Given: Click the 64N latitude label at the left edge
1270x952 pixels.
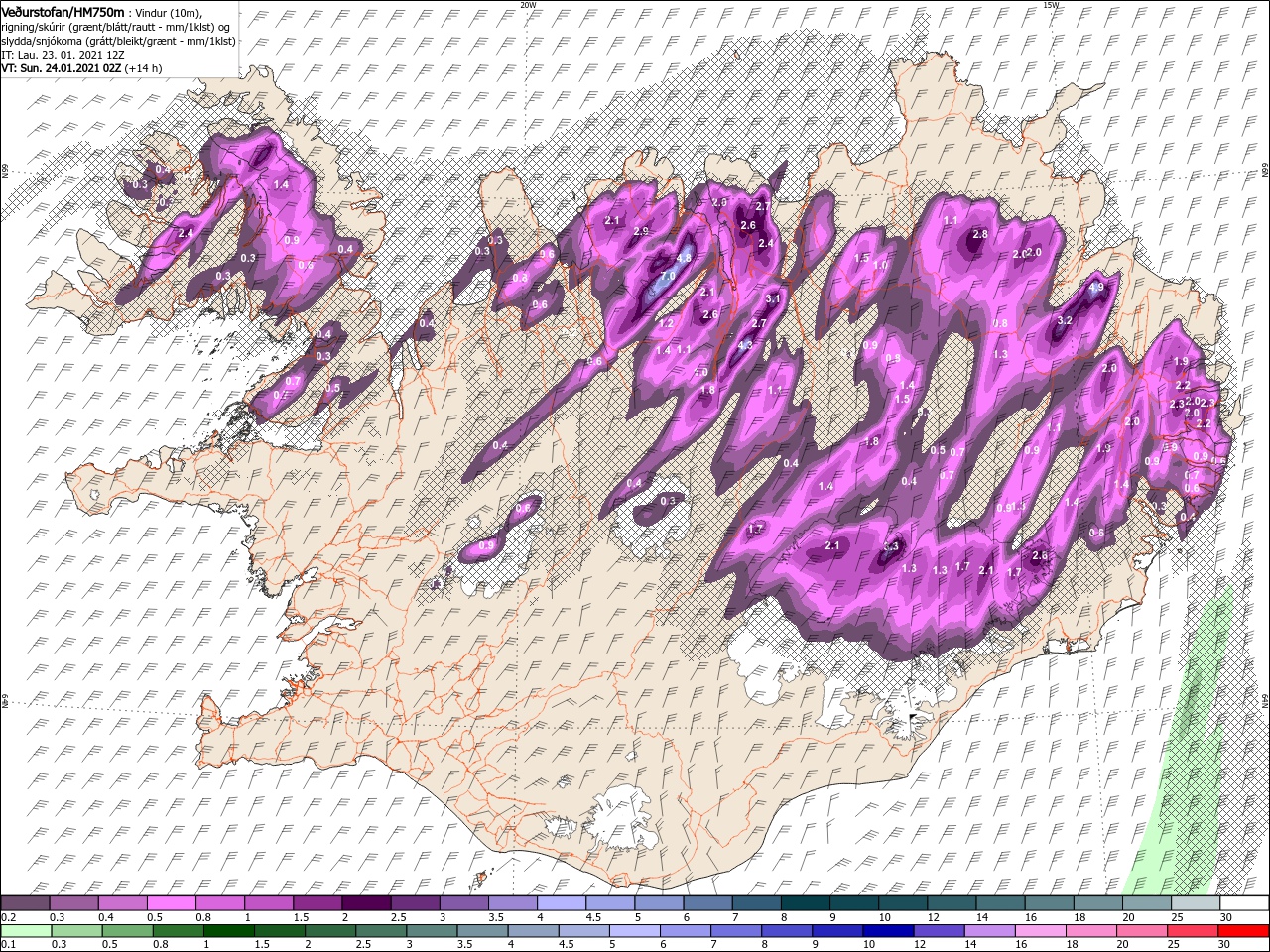Looking at the screenshot, I should [5, 701].
